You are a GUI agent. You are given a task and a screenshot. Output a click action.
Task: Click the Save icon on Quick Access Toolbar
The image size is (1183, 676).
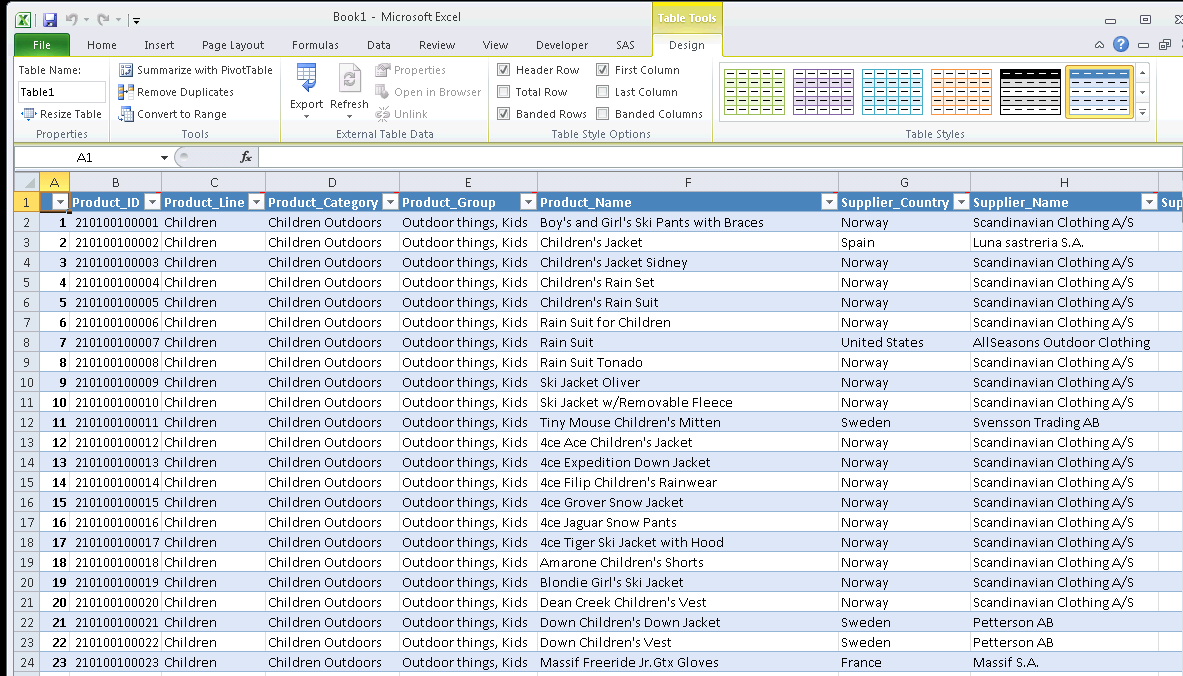(x=48, y=17)
